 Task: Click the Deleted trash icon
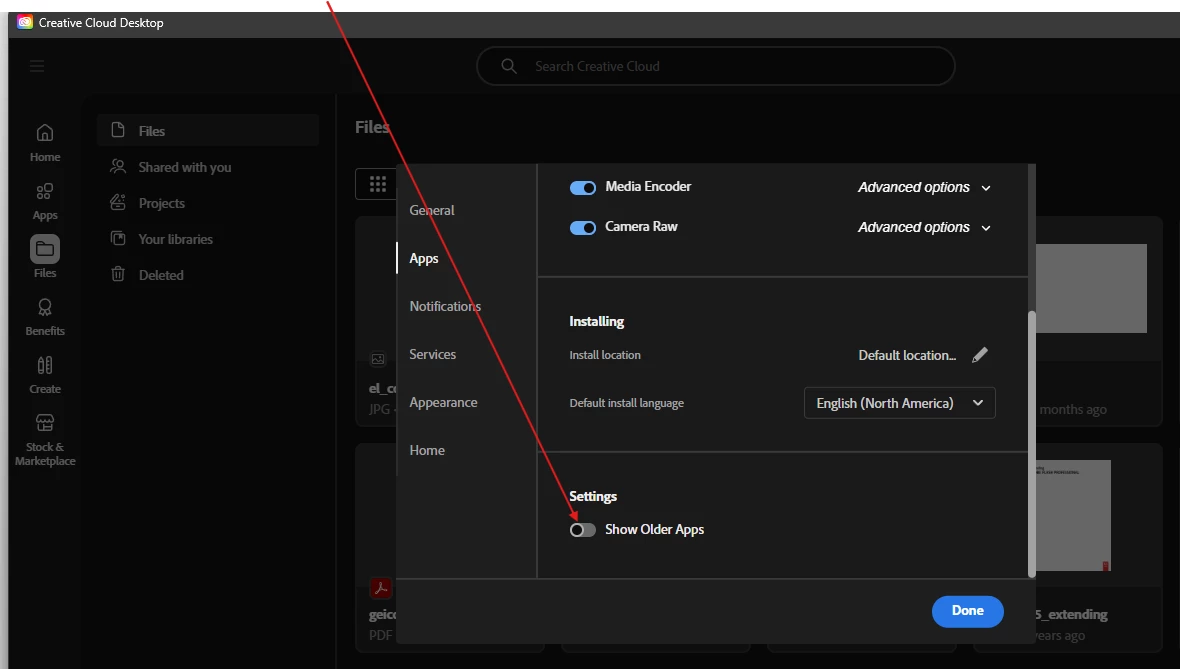(x=118, y=274)
